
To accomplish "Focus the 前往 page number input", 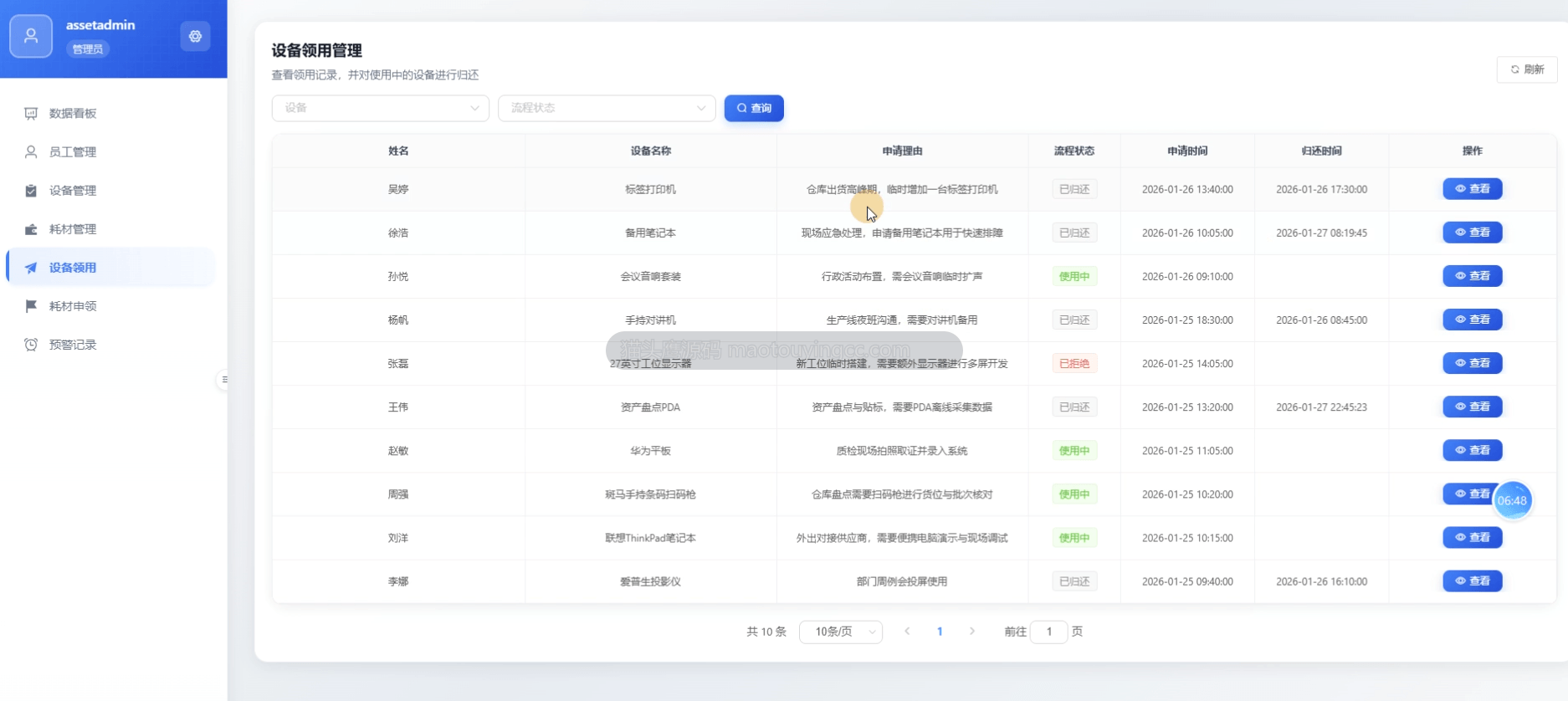I will [x=1049, y=632].
